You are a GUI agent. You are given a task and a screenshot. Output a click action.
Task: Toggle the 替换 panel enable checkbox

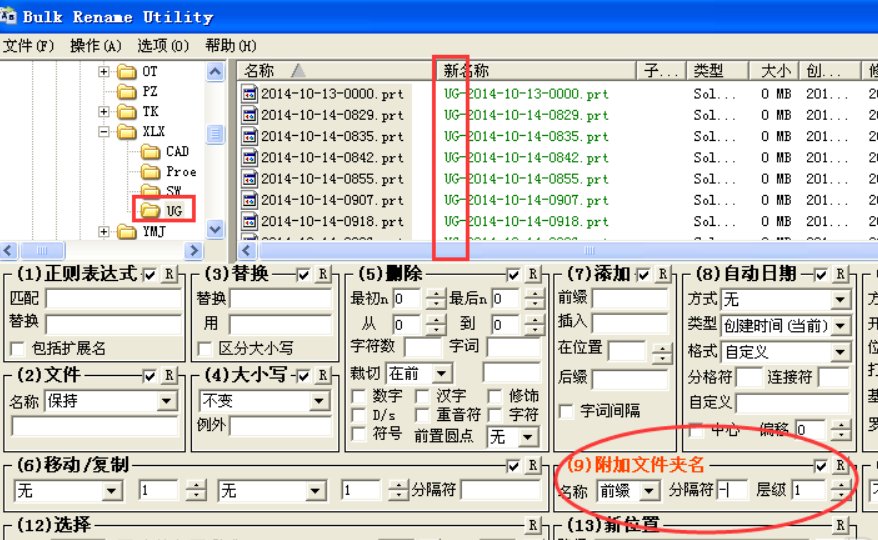click(x=303, y=274)
